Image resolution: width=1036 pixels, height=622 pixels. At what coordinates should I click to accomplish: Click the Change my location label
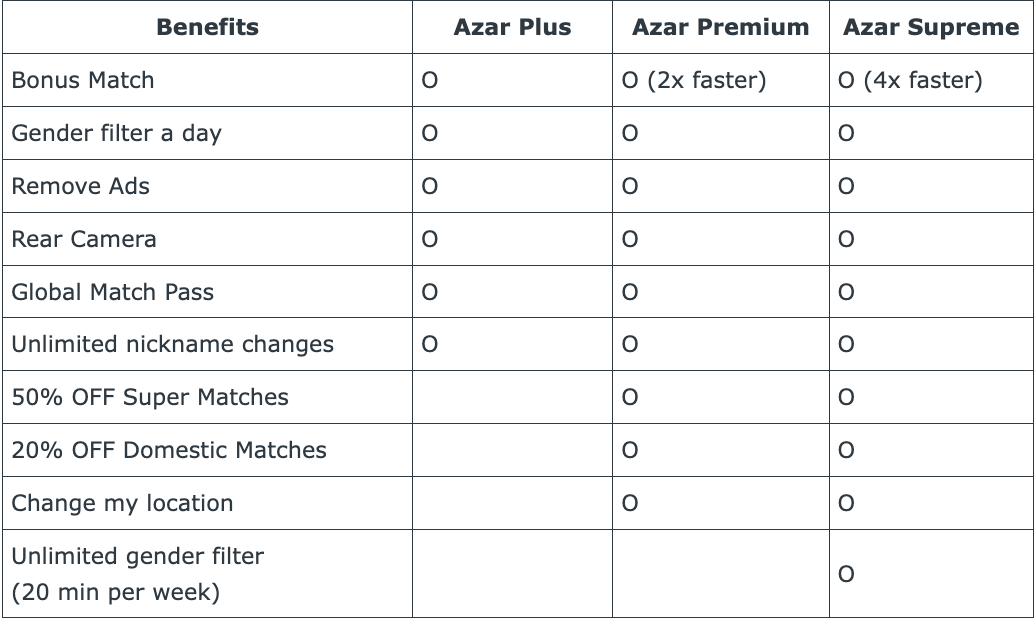(122, 503)
